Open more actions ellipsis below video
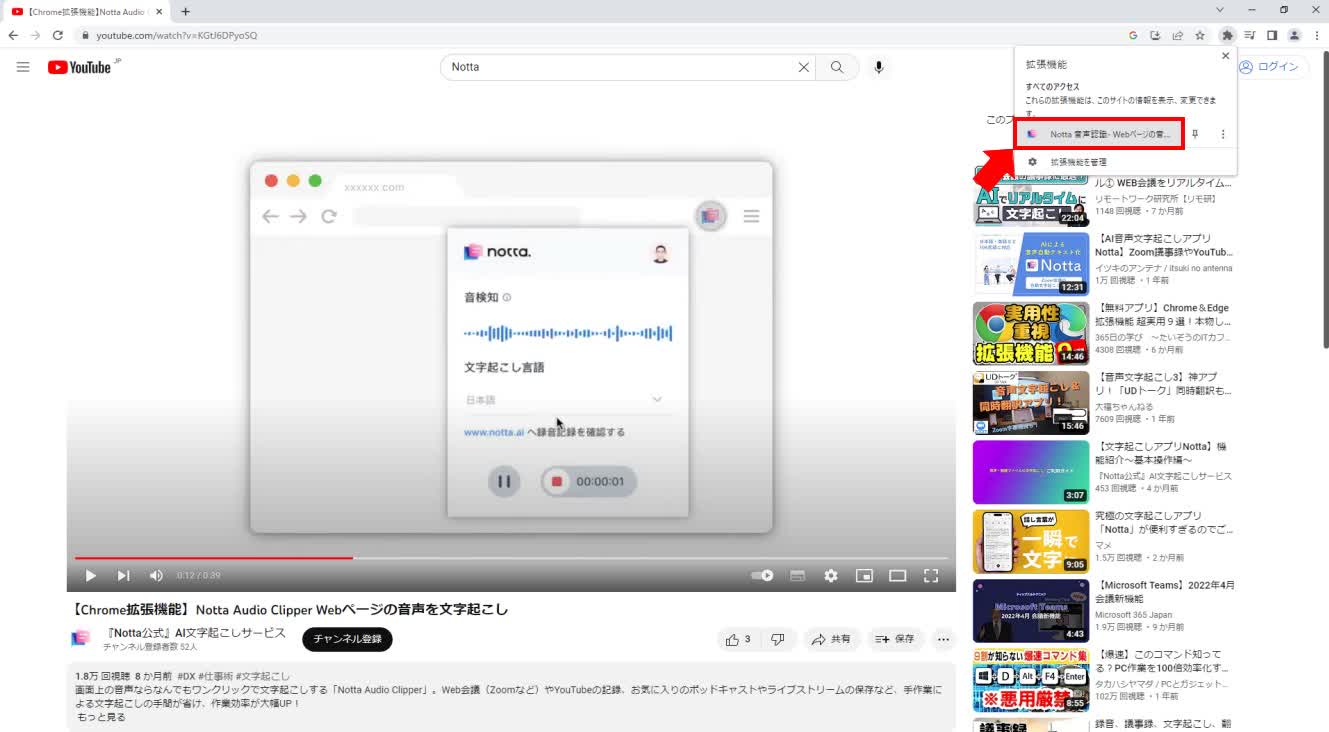The width and height of the screenshot is (1329, 732). coord(943,639)
